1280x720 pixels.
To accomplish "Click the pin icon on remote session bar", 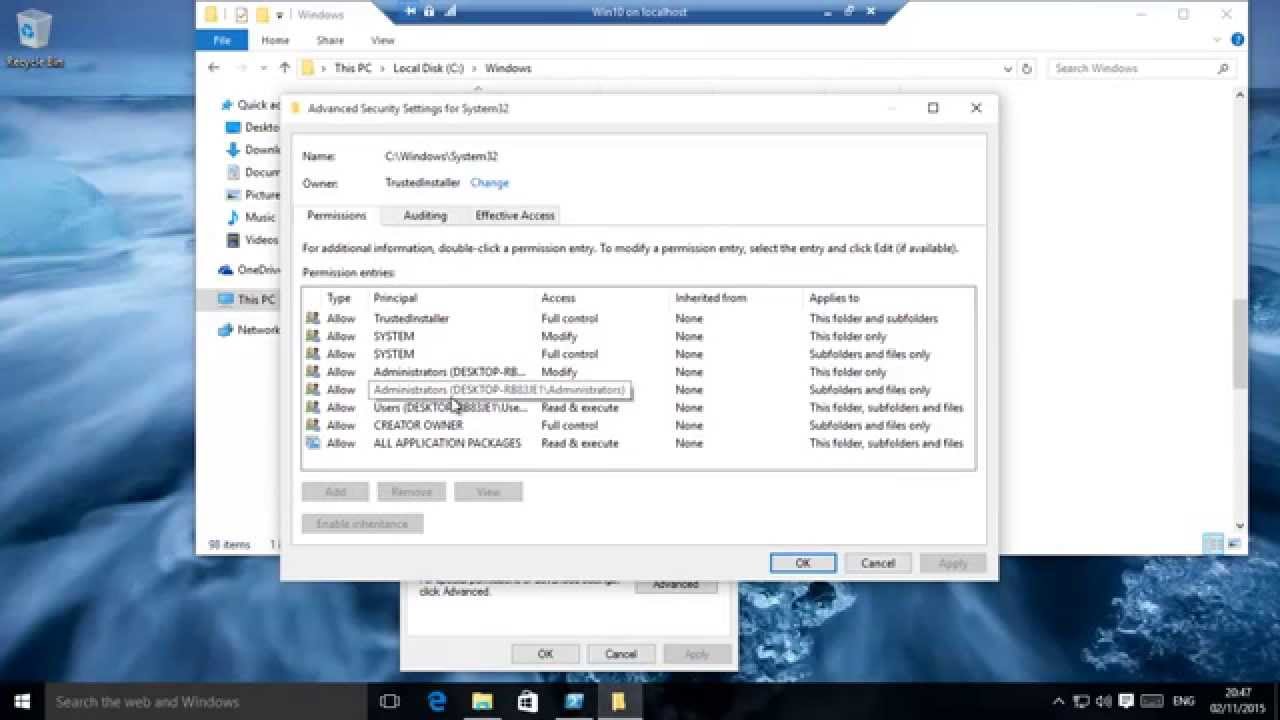I will click(x=411, y=12).
